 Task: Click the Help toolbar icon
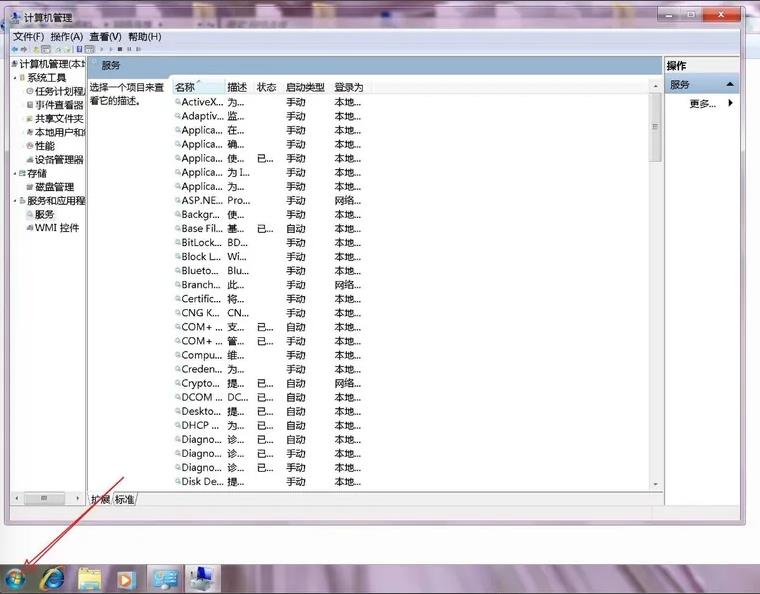tap(79, 49)
